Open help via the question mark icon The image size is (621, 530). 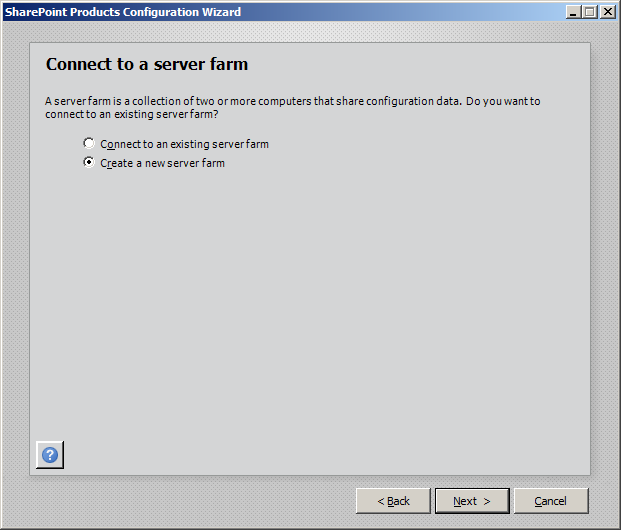click(50, 455)
